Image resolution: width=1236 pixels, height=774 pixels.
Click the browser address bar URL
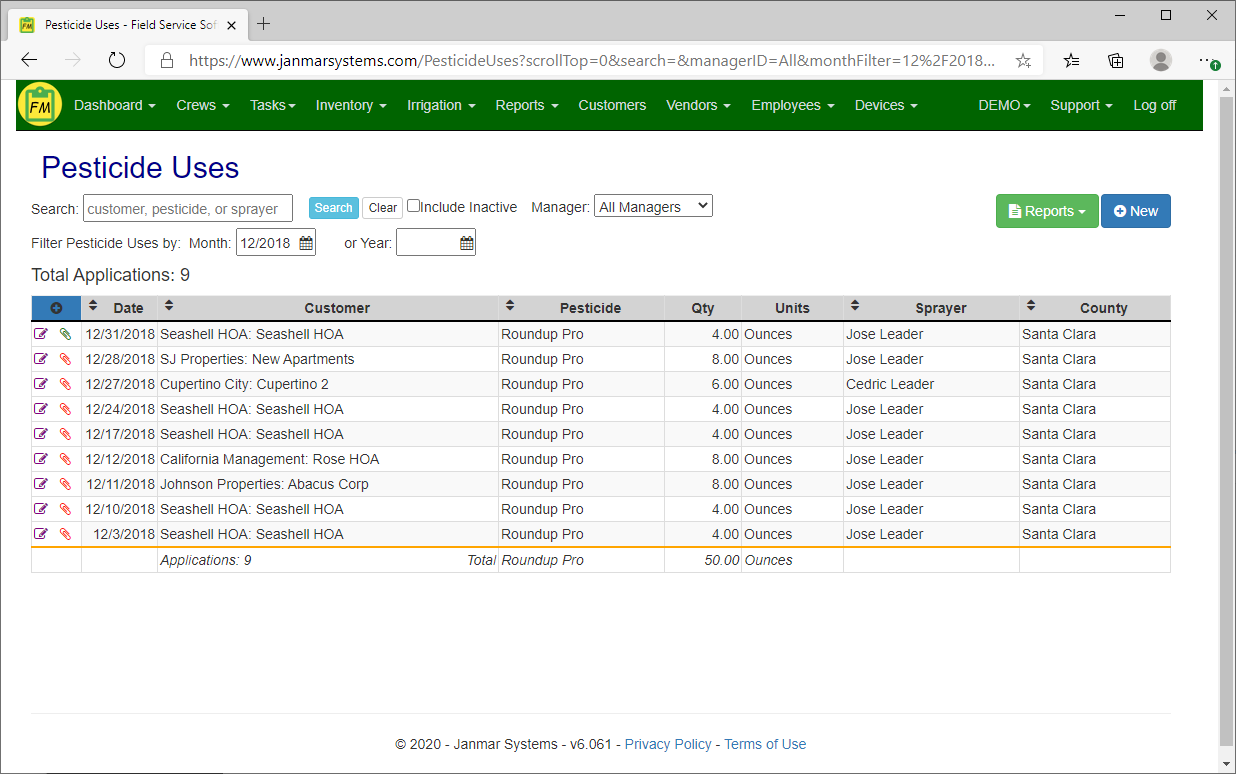click(x=592, y=60)
